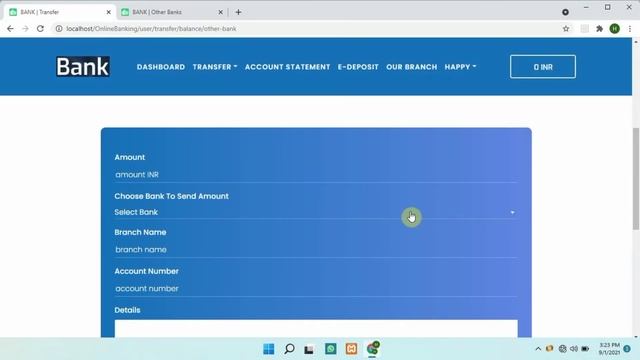
Task: Click the 0 INR balance button
Action: tap(543, 67)
